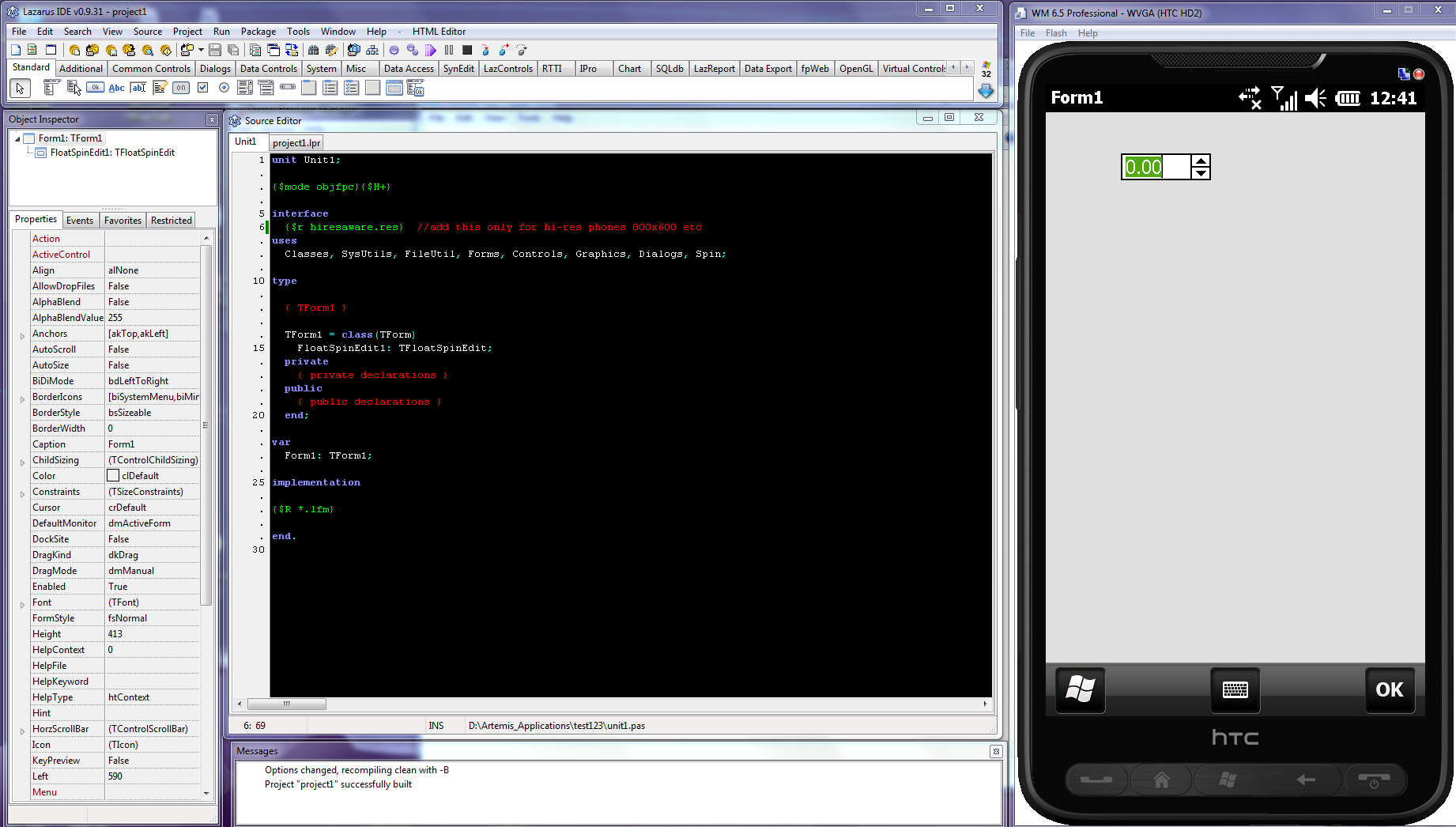Click the battery icon on phone status bar

tap(1348, 98)
